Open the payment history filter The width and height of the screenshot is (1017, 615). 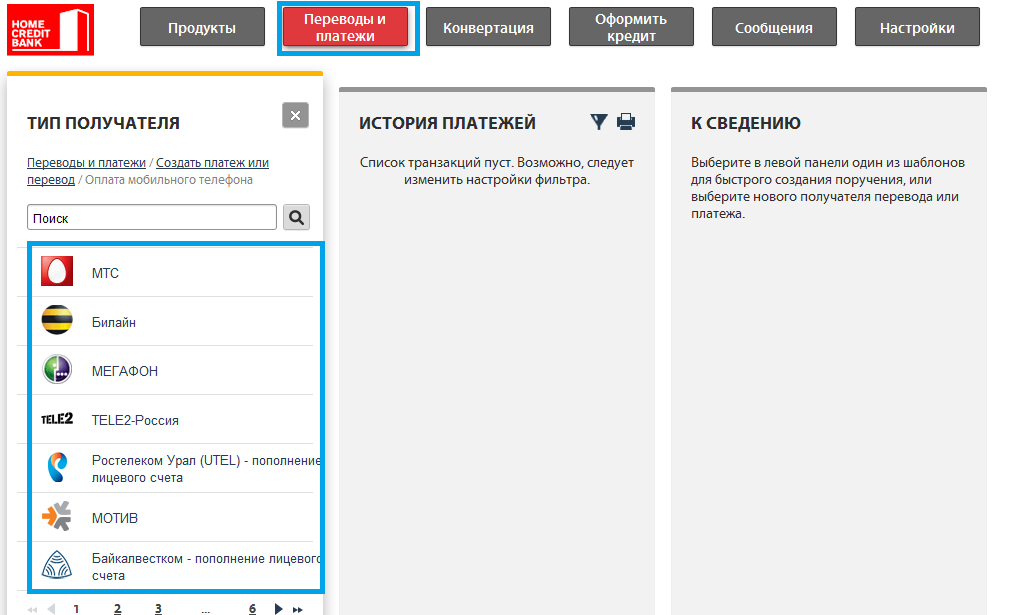(599, 121)
